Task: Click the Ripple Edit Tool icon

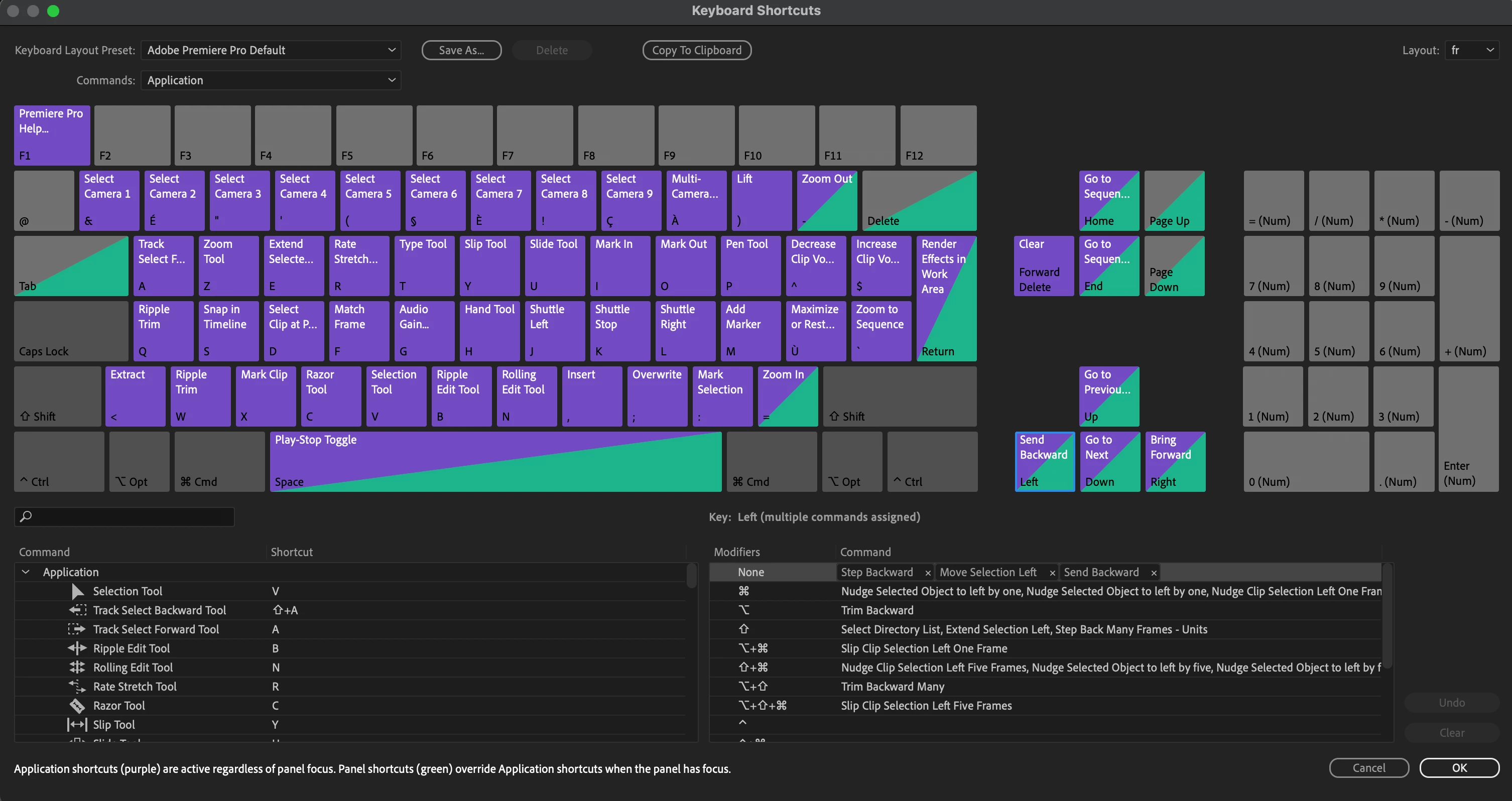Action: [x=77, y=648]
